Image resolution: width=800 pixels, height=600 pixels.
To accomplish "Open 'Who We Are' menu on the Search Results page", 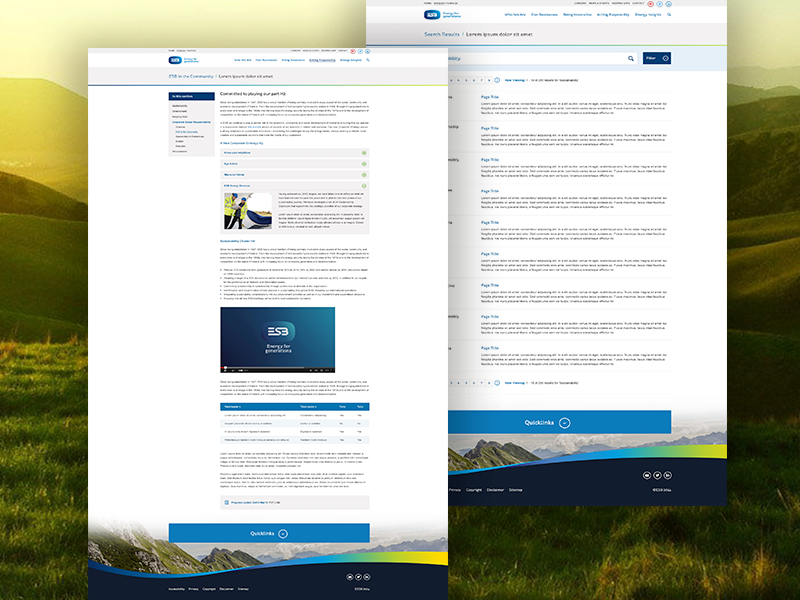I will pos(515,15).
